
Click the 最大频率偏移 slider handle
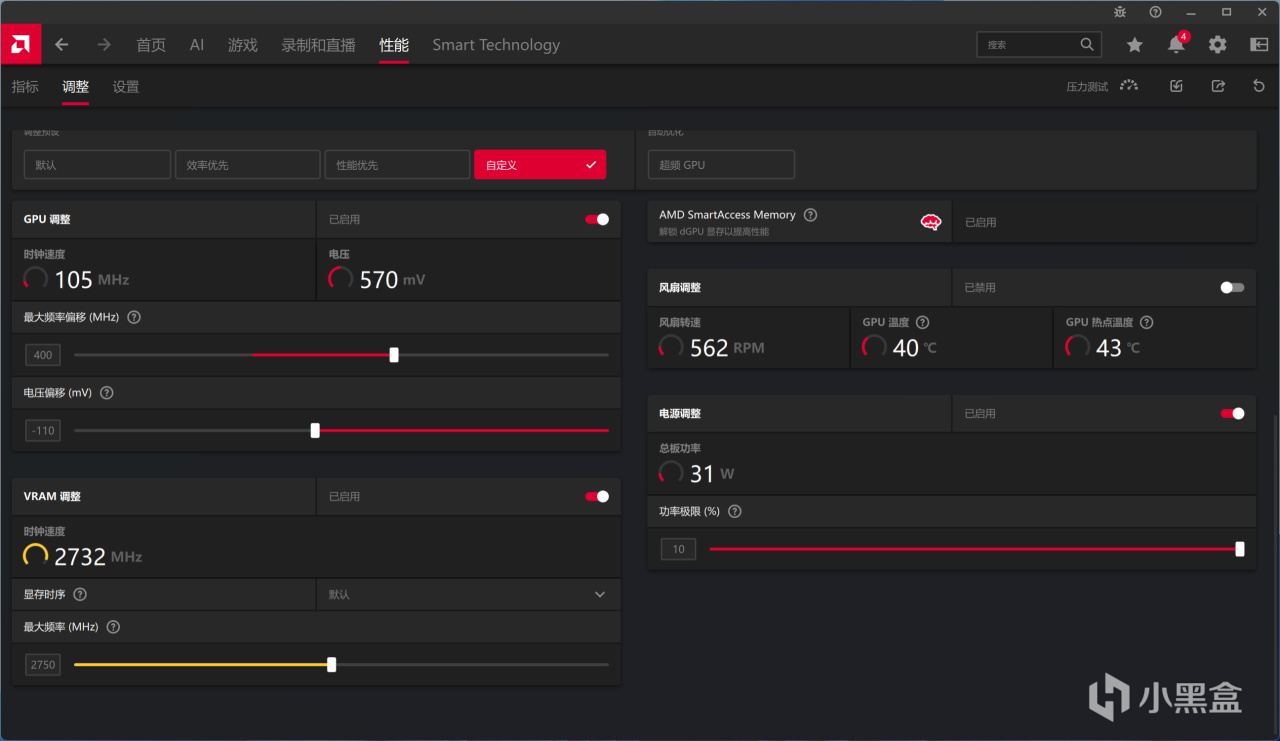394,355
